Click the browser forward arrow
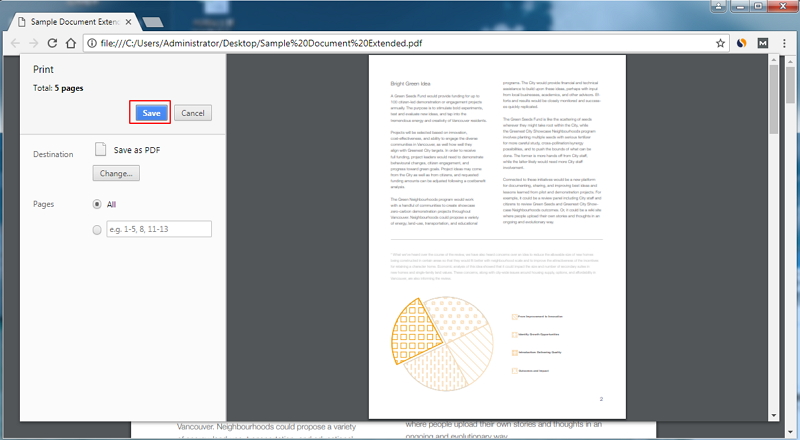 34,43
